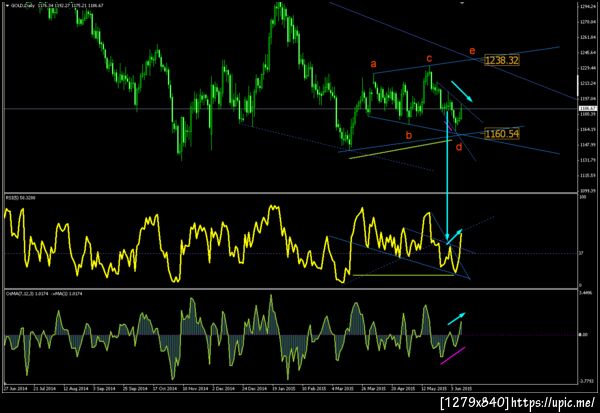Click the 12 May 2015 date label
This screenshot has height=413, width=600.
pyautogui.click(x=434, y=389)
